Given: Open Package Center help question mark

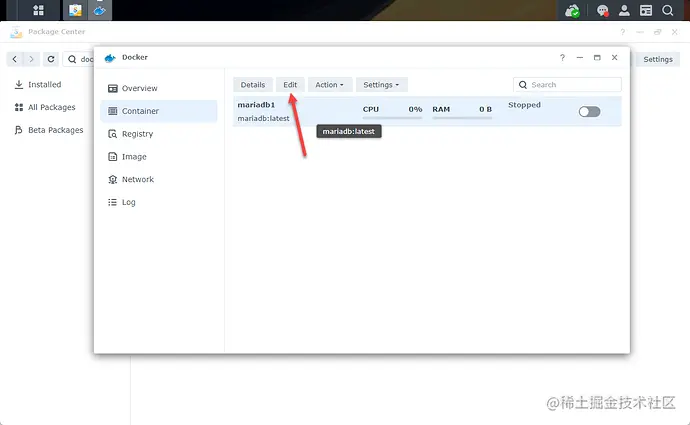Looking at the screenshot, I should [x=622, y=32].
